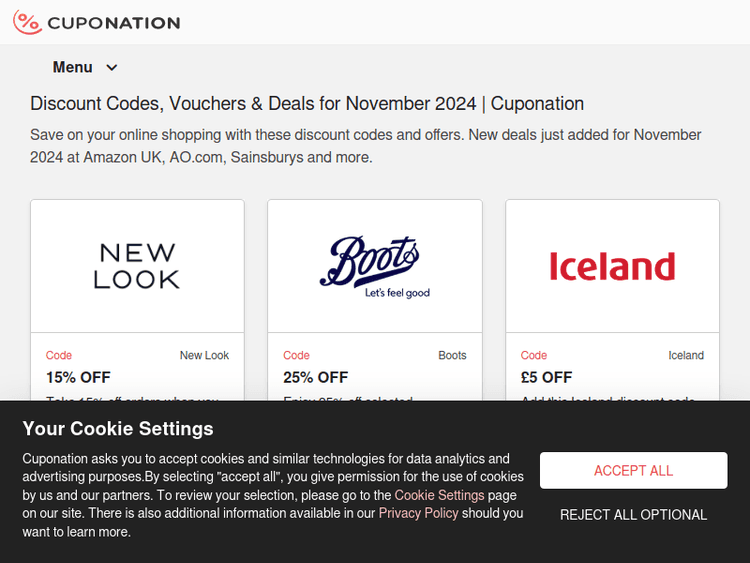Open the New Look logo card
750x563 pixels.
coord(137,266)
